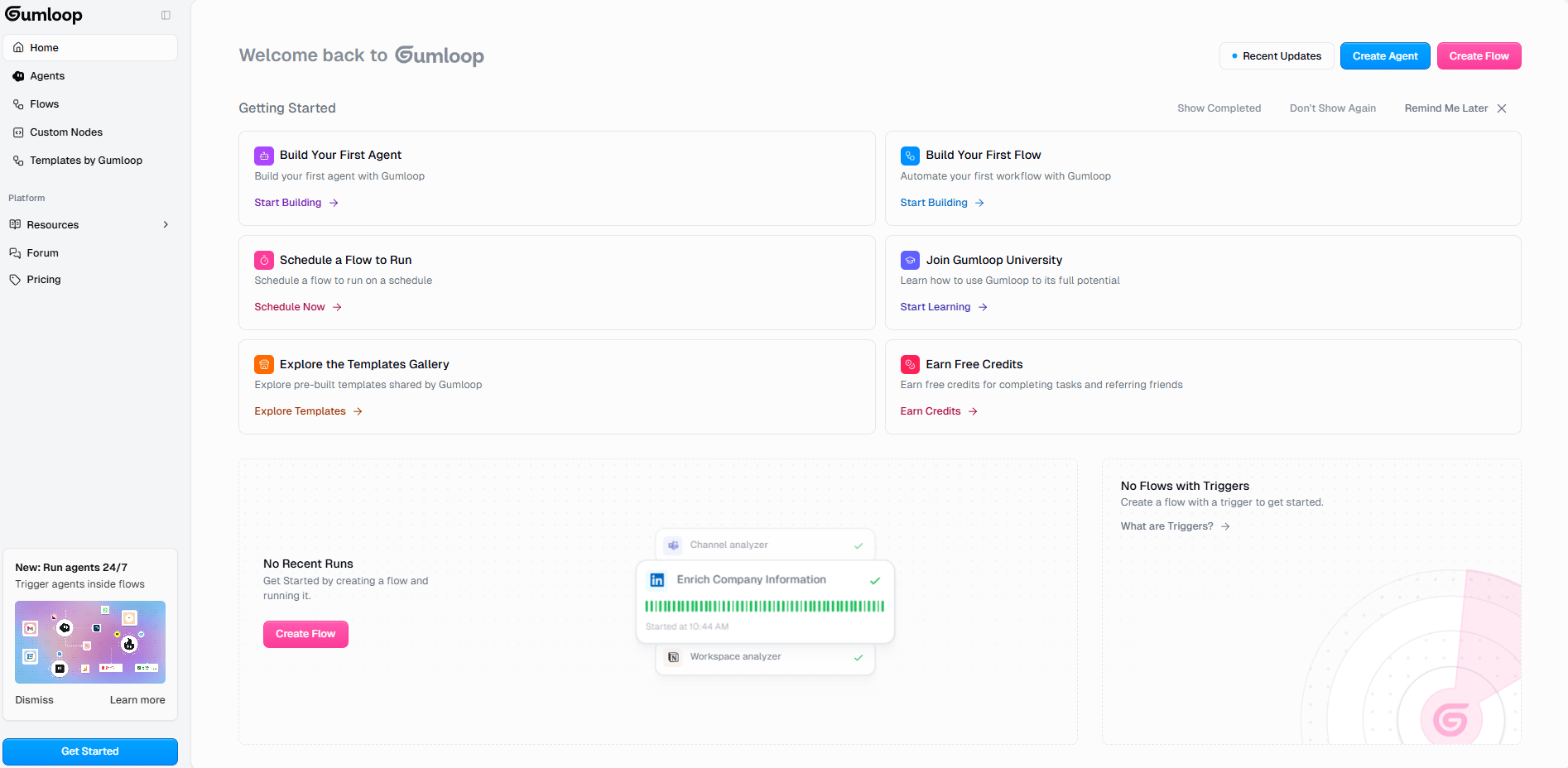Click the Earn Free Credits title

[x=974, y=364]
